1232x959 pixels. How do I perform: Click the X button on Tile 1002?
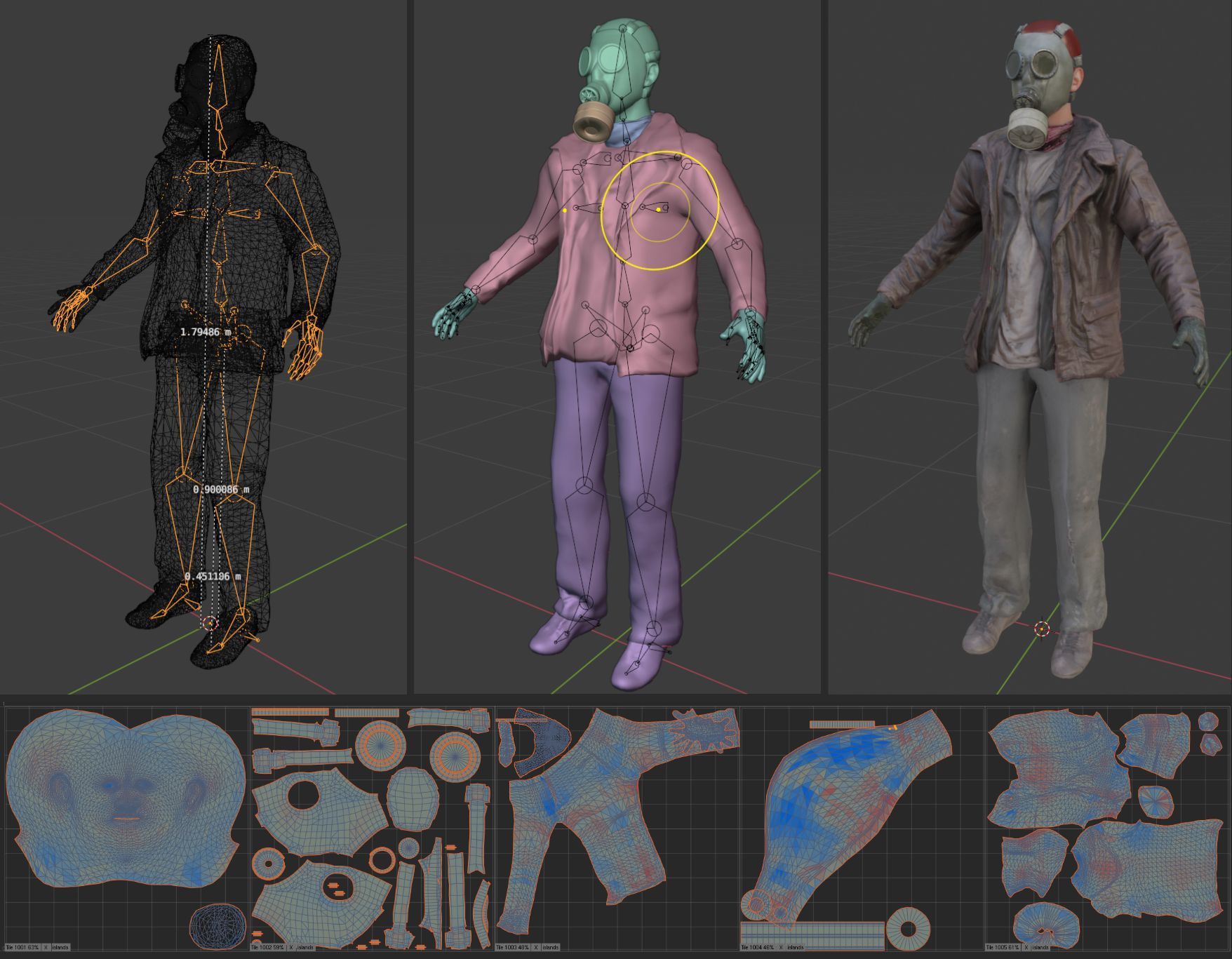tap(291, 947)
